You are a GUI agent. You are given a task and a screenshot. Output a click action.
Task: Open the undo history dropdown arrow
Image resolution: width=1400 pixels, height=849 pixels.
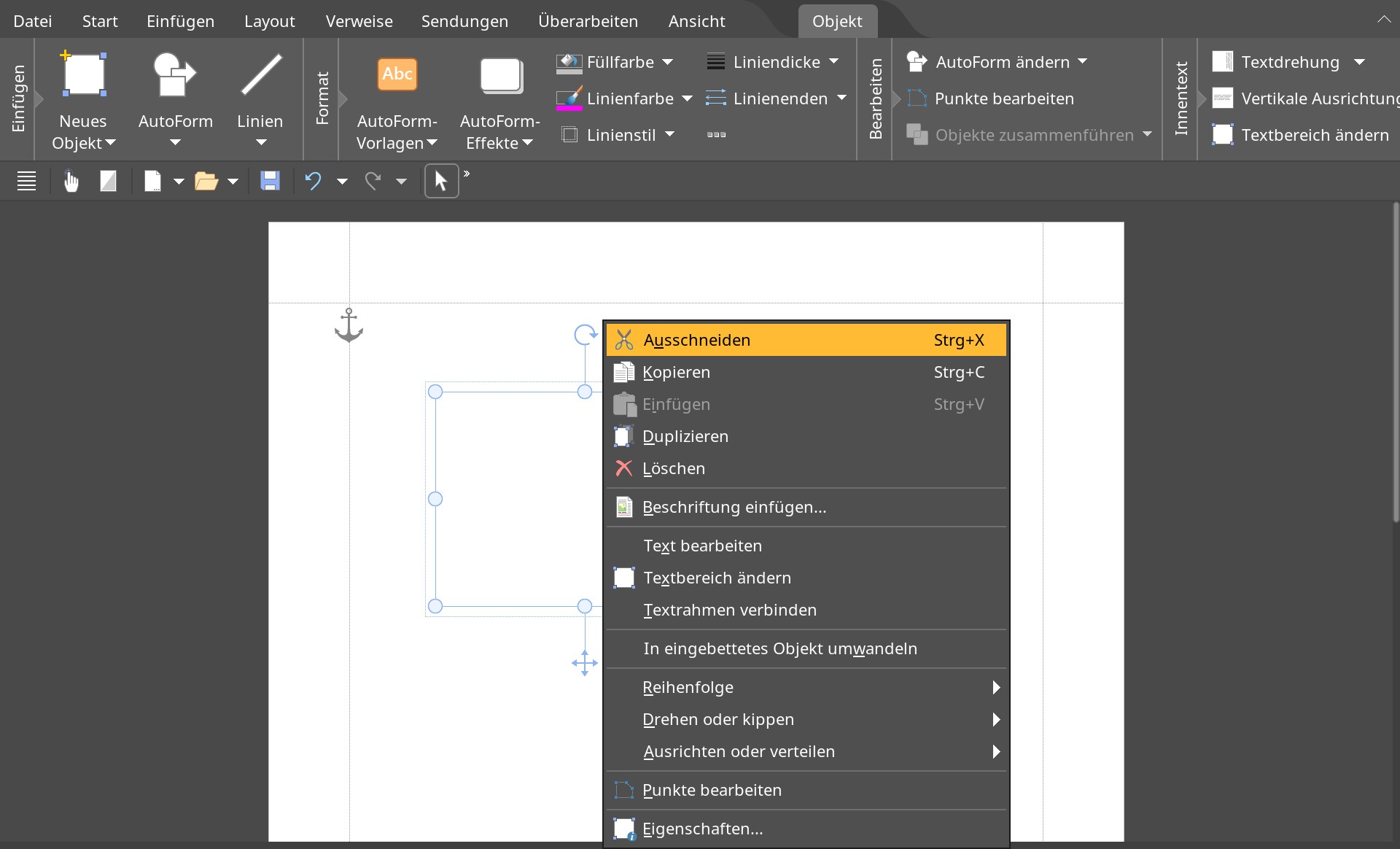click(342, 182)
